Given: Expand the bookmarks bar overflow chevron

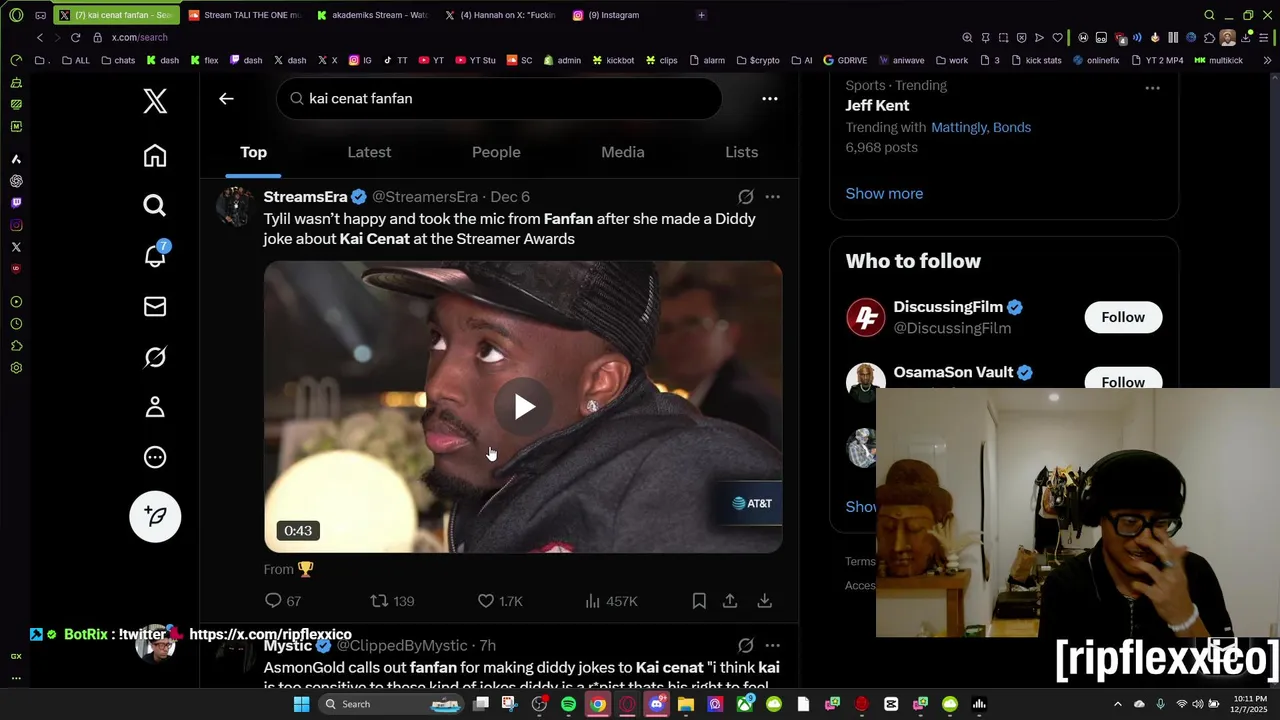Looking at the screenshot, I should click(1267, 60).
